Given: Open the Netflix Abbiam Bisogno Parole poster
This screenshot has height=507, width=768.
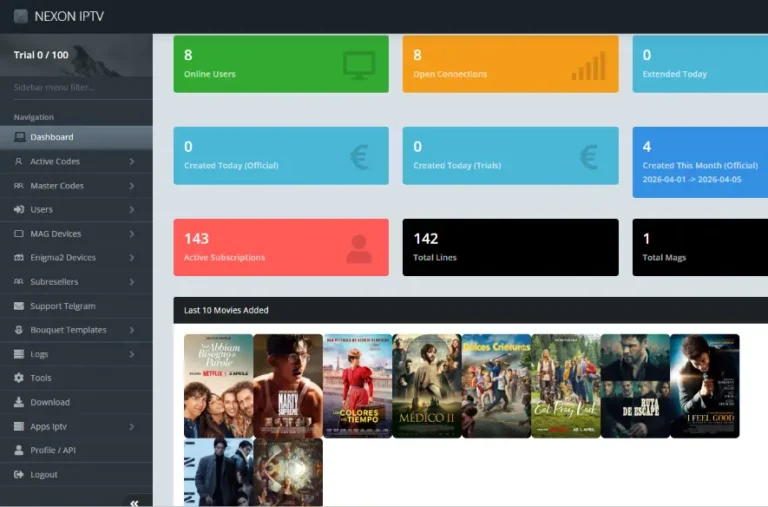Looking at the screenshot, I should tap(218, 386).
